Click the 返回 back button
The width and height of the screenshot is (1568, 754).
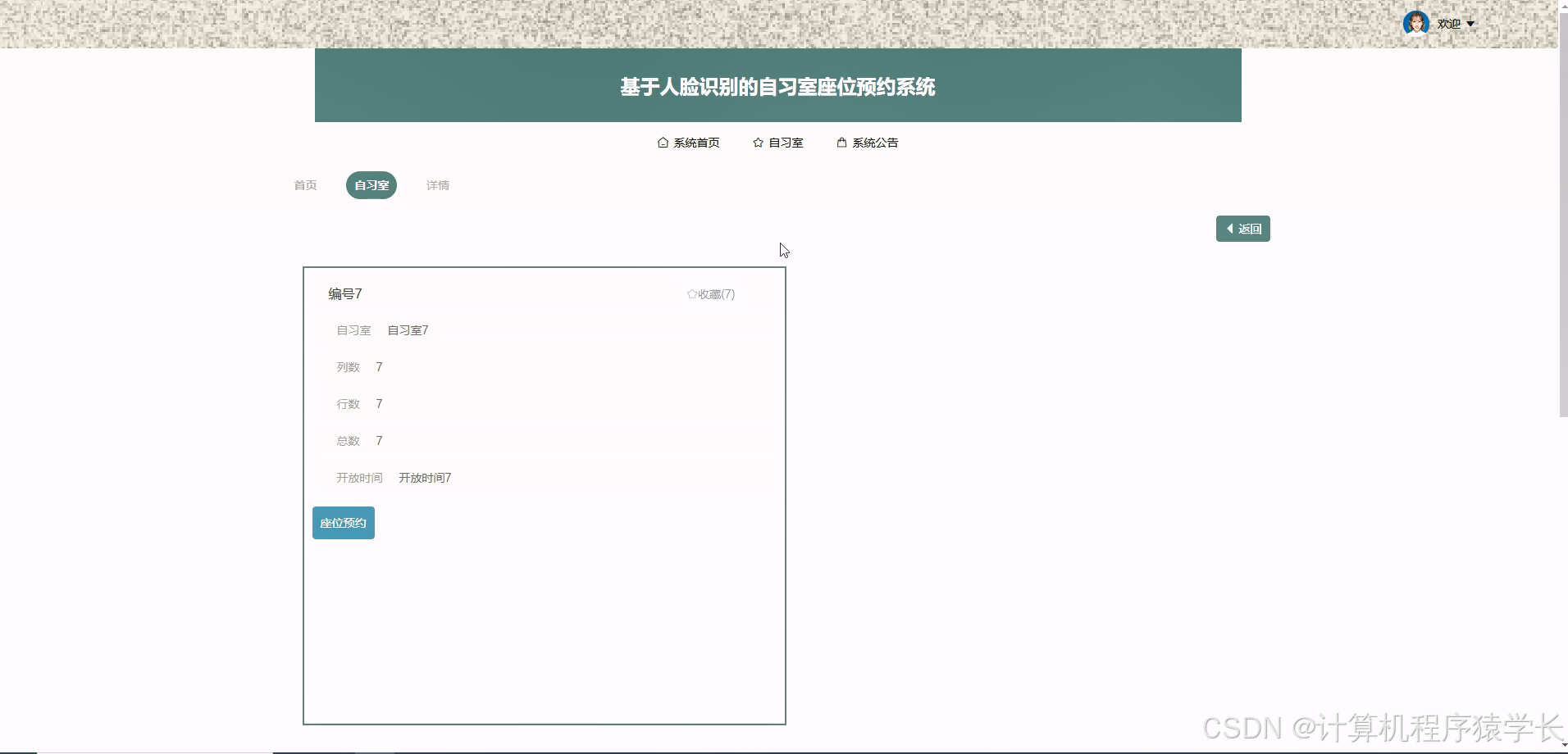pos(1242,229)
